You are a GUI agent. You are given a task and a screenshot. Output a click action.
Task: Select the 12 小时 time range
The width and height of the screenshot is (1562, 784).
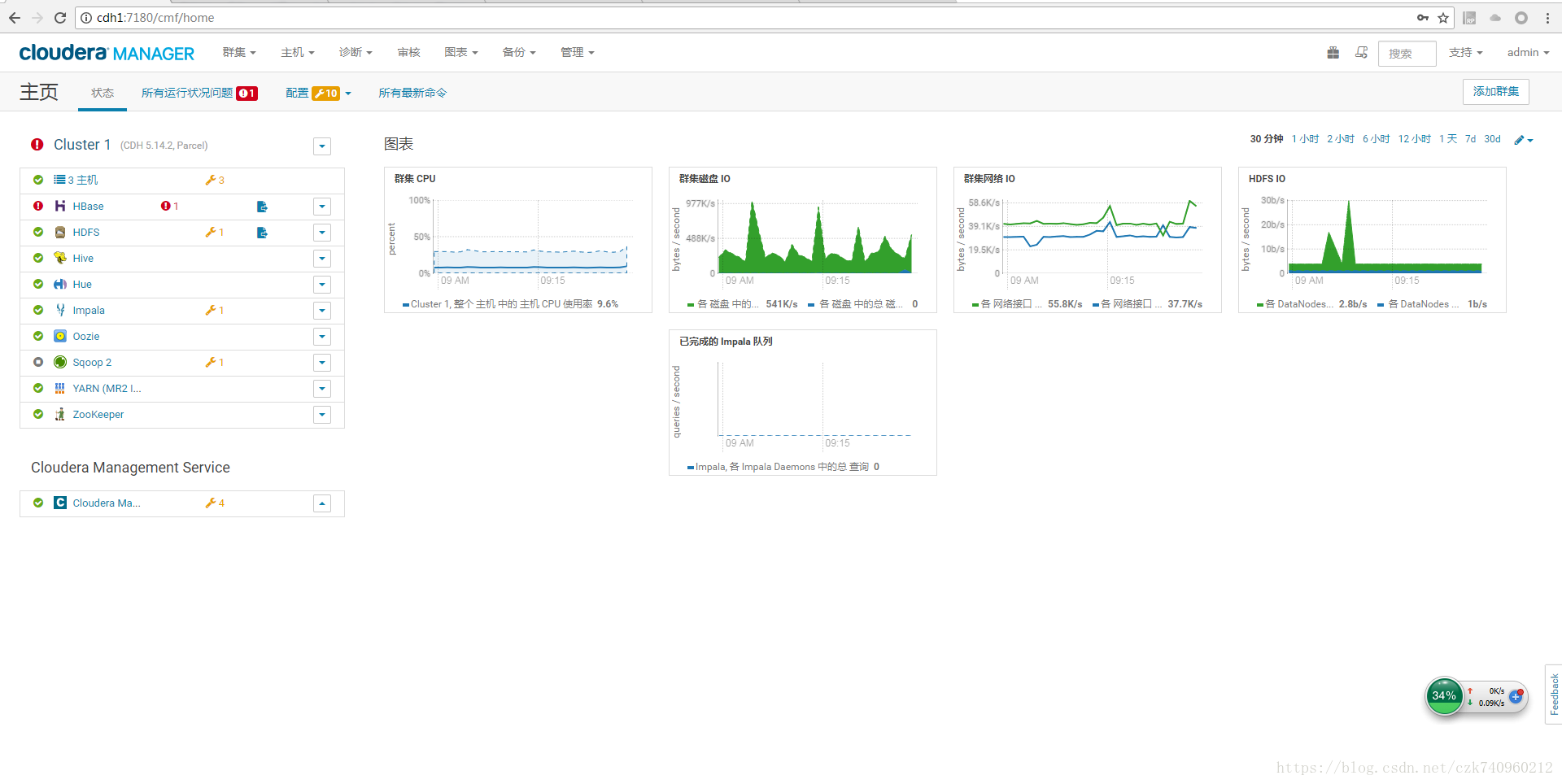point(1414,139)
